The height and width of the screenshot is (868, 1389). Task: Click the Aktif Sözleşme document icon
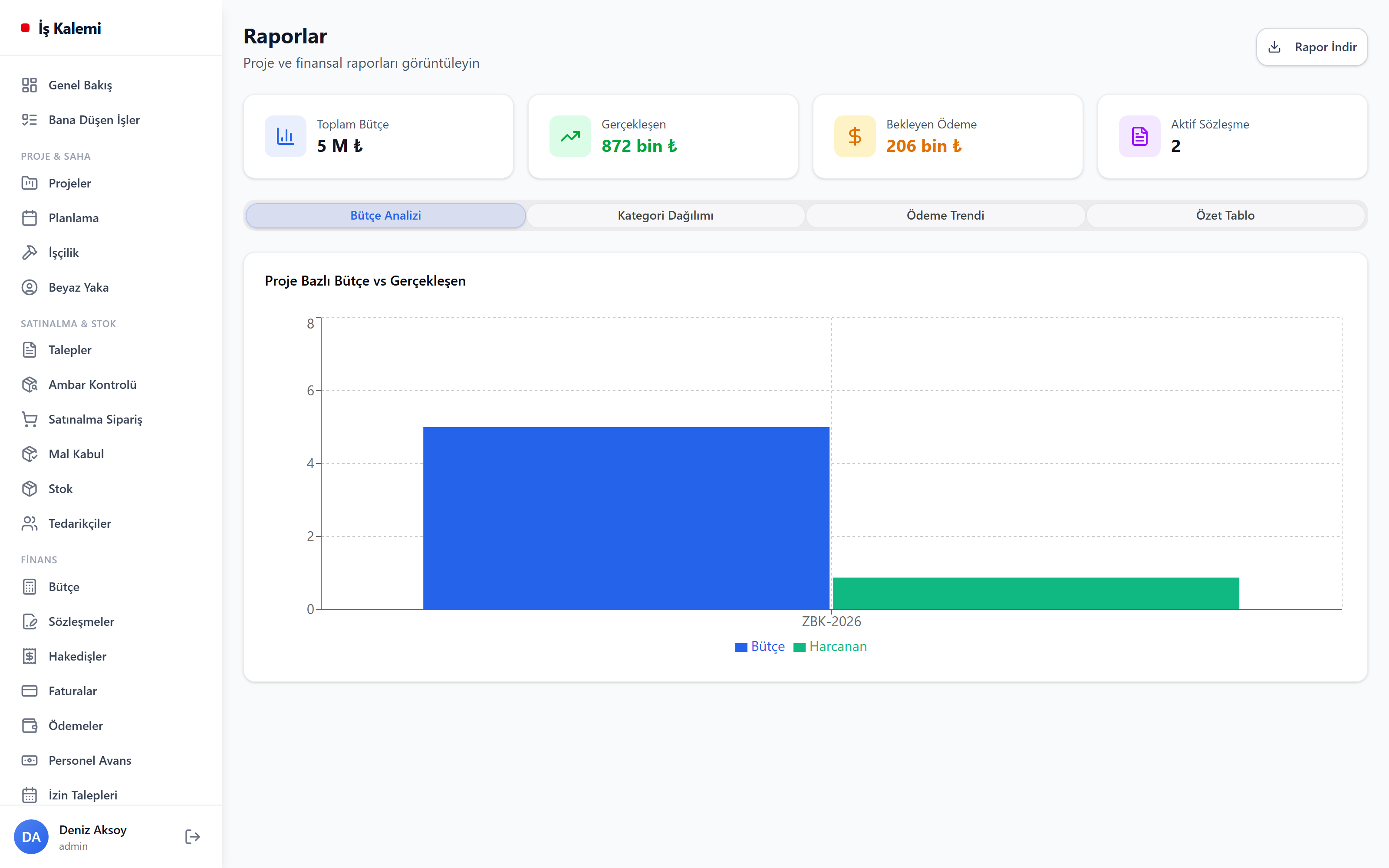click(1139, 136)
